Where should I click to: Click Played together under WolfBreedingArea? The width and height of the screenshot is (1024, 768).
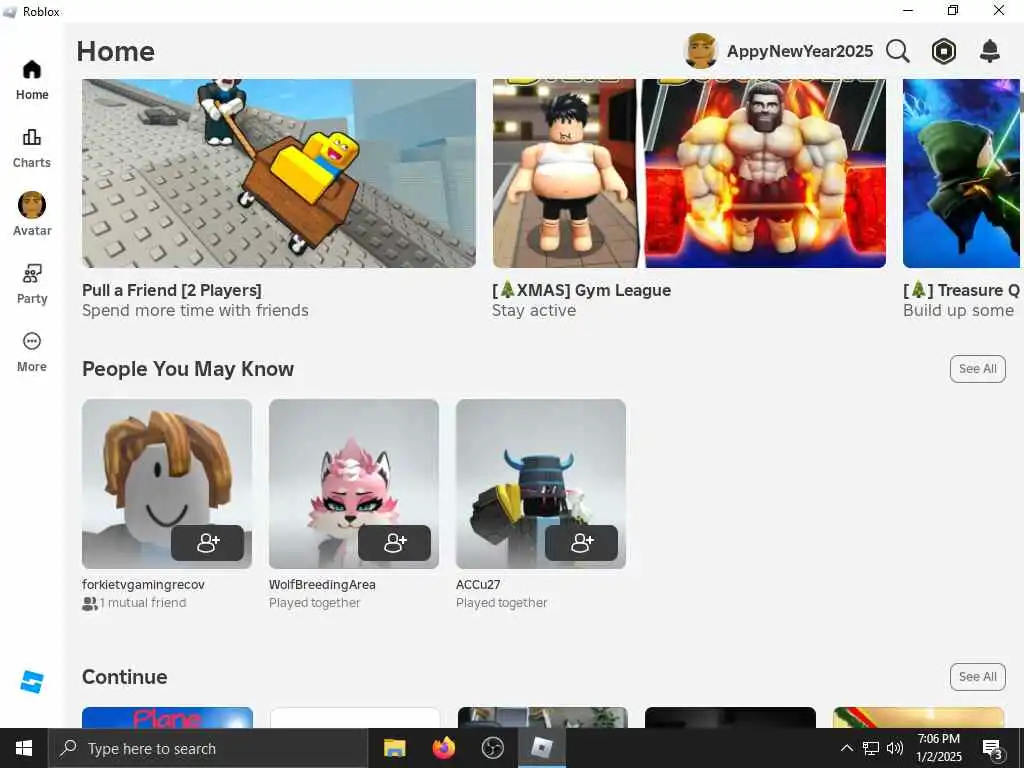coord(315,603)
